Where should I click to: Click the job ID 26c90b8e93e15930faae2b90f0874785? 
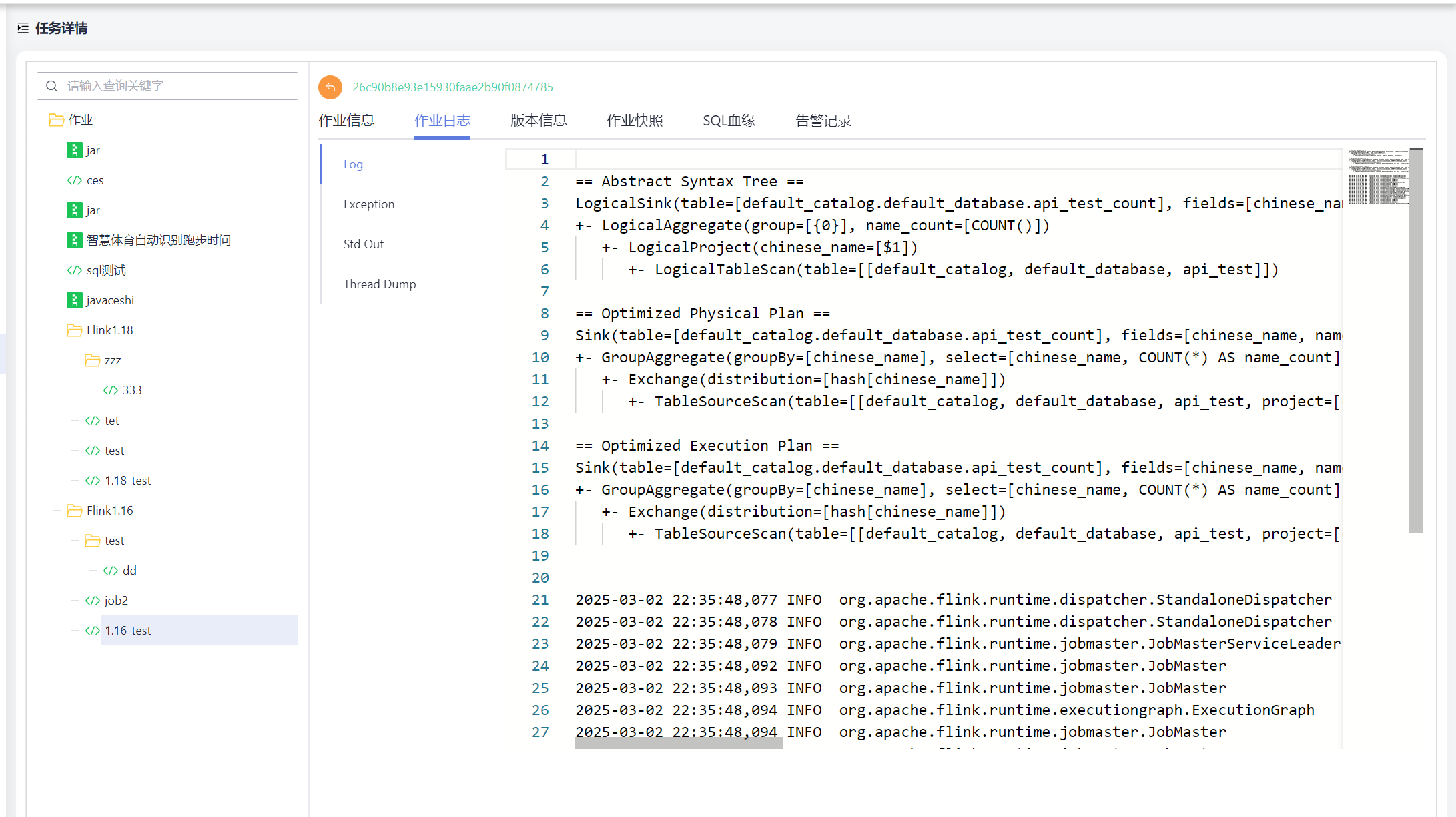(452, 87)
